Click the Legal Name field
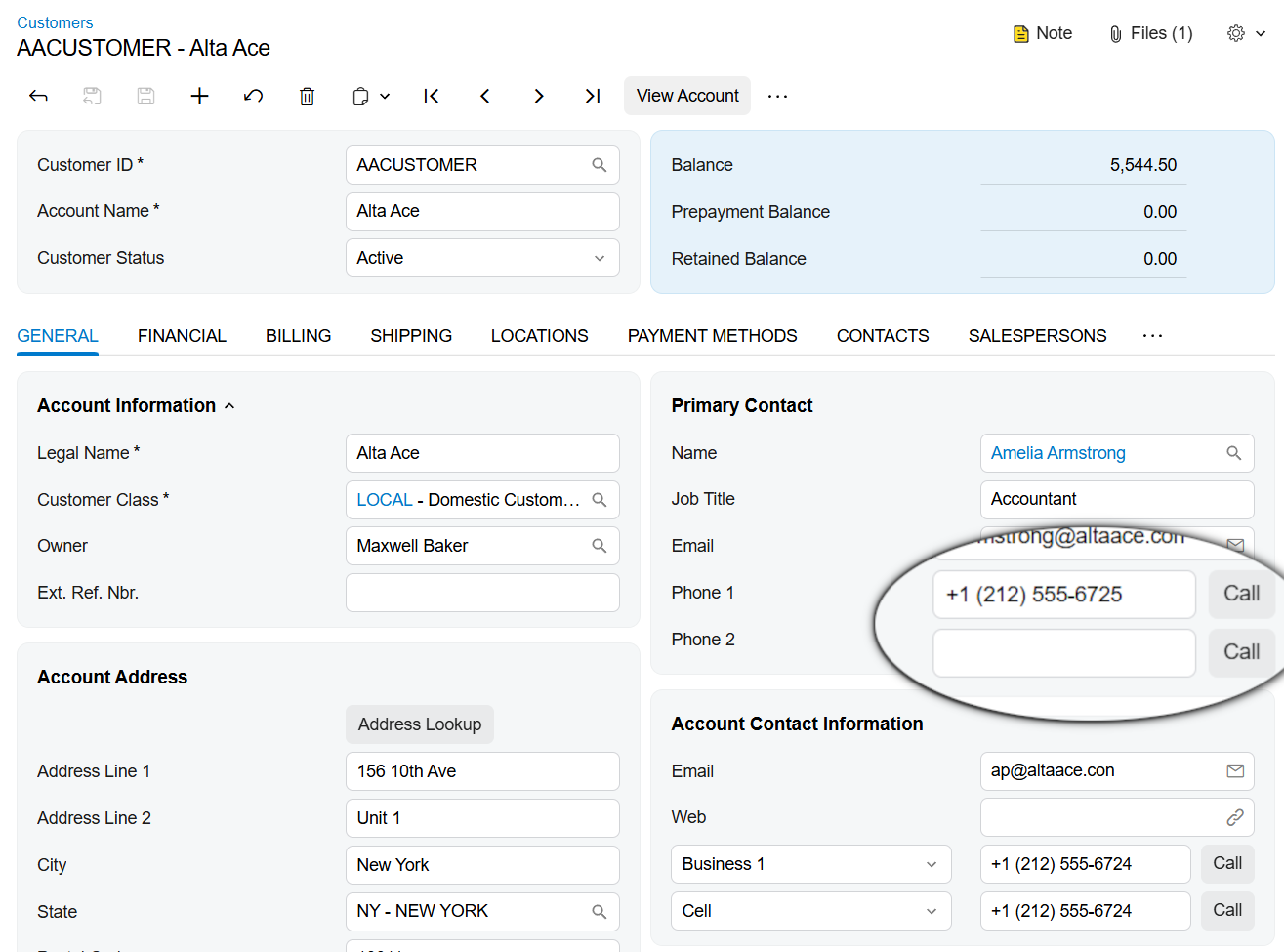This screenshot has width=1284, height=952. [482, 453]
